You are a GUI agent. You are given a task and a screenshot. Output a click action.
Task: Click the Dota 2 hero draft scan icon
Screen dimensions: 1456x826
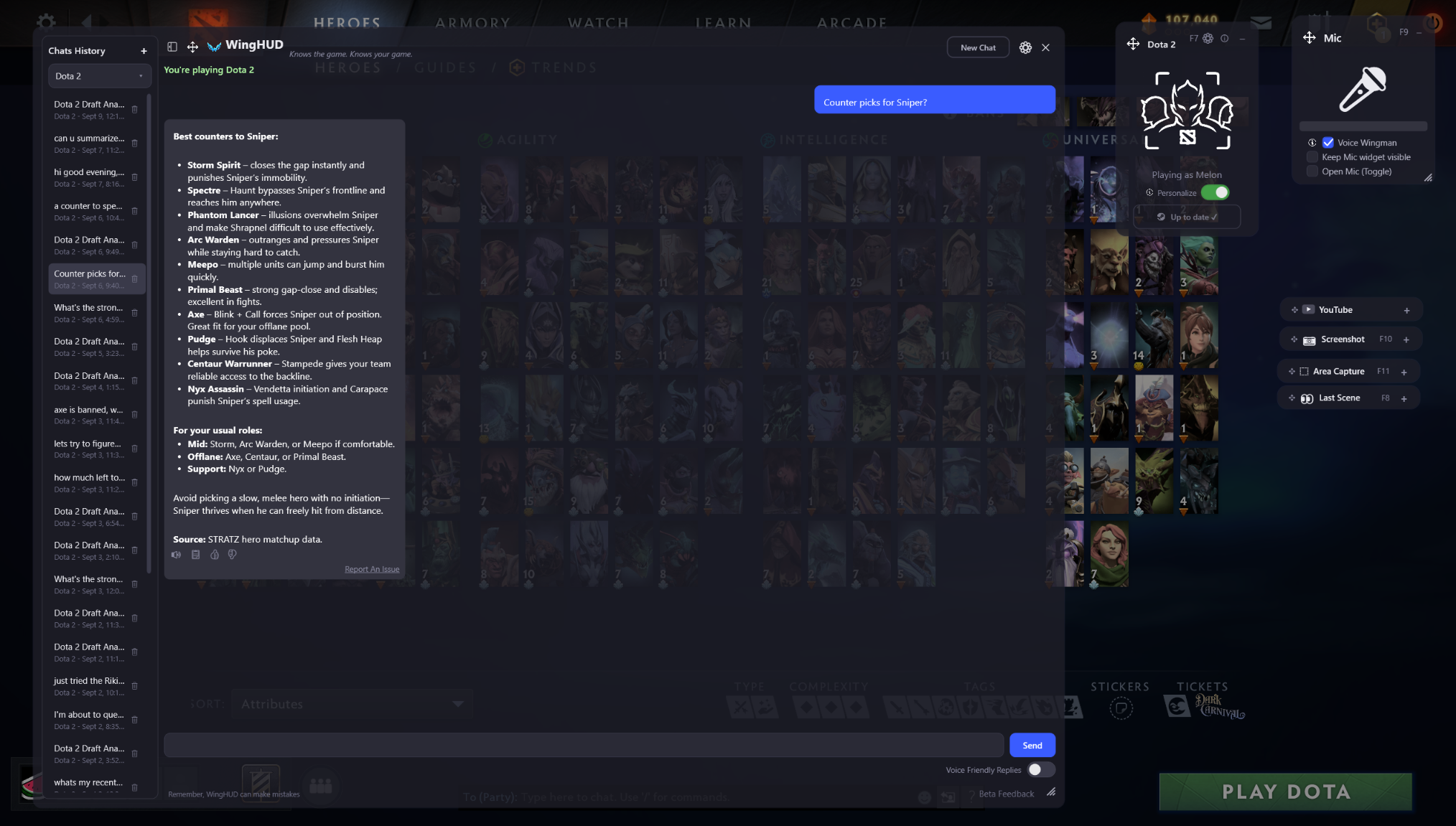pyautogui.click(x=1187, y=111)
